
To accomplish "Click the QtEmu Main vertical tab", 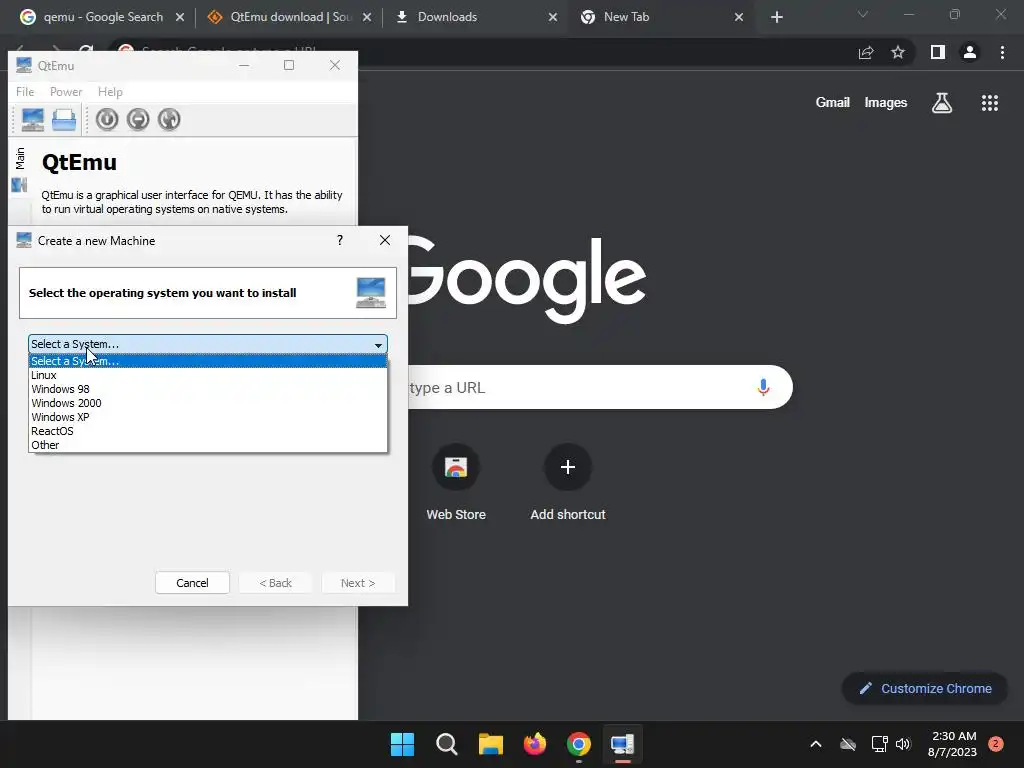I will (20, 170).
